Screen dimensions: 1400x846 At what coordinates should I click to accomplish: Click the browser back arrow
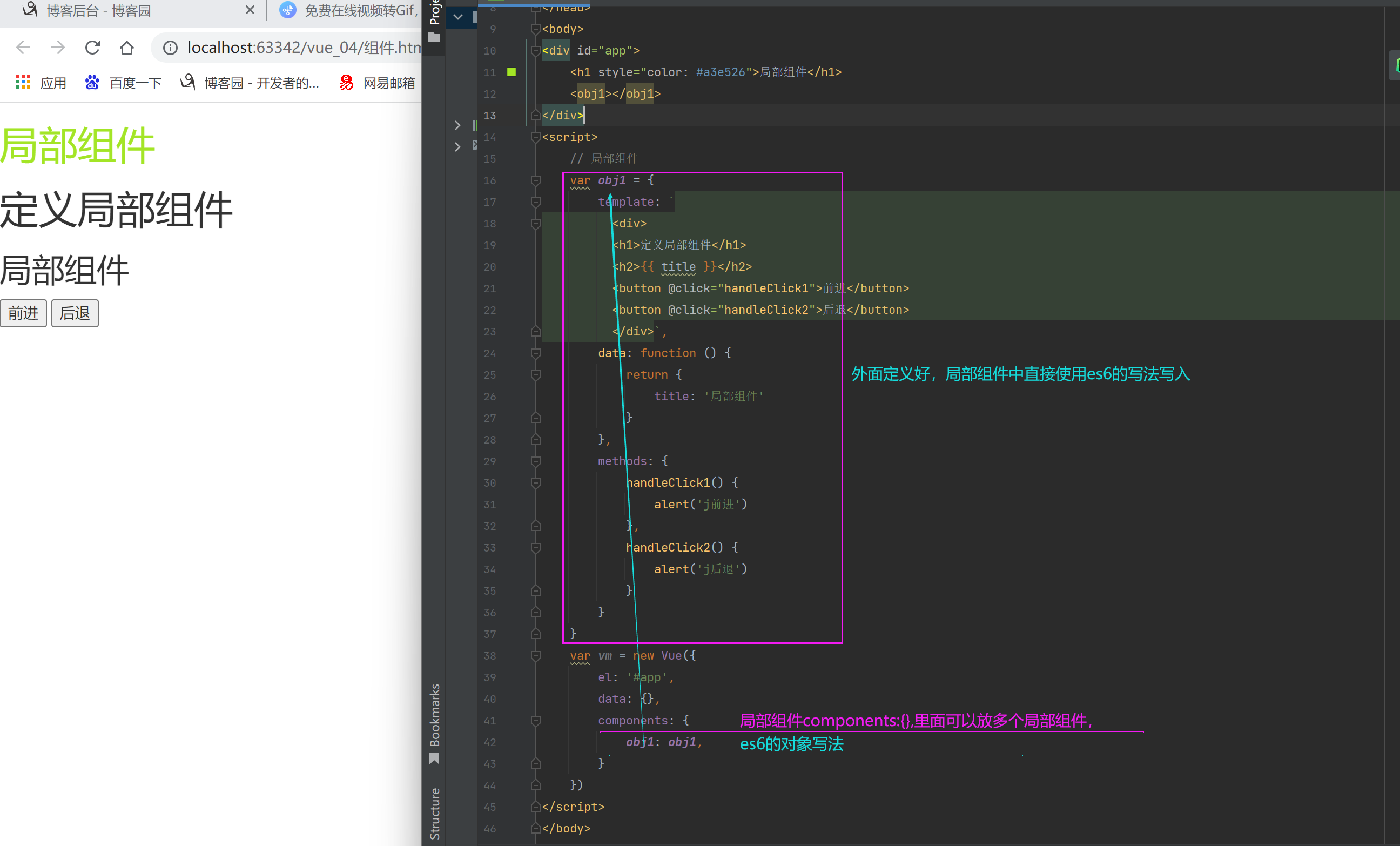pyautogui.click(x=23, y=48)
